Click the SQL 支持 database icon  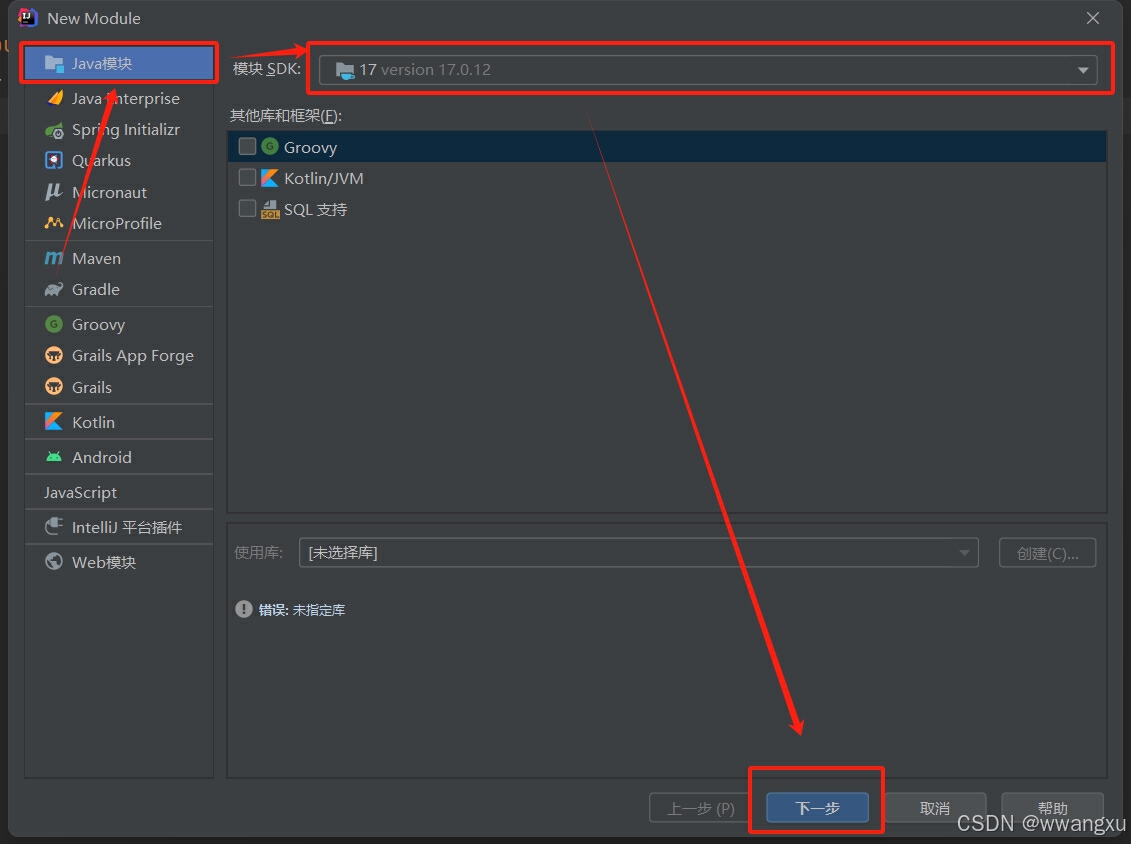(x=270, y=209)
